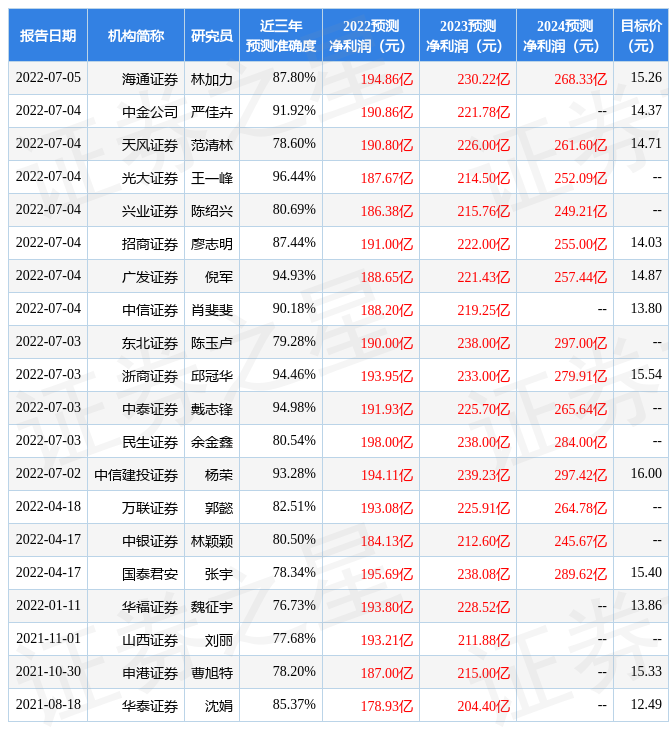Click the 报告日期 column header
Screen dimensions: 669x730
[48, 36]
